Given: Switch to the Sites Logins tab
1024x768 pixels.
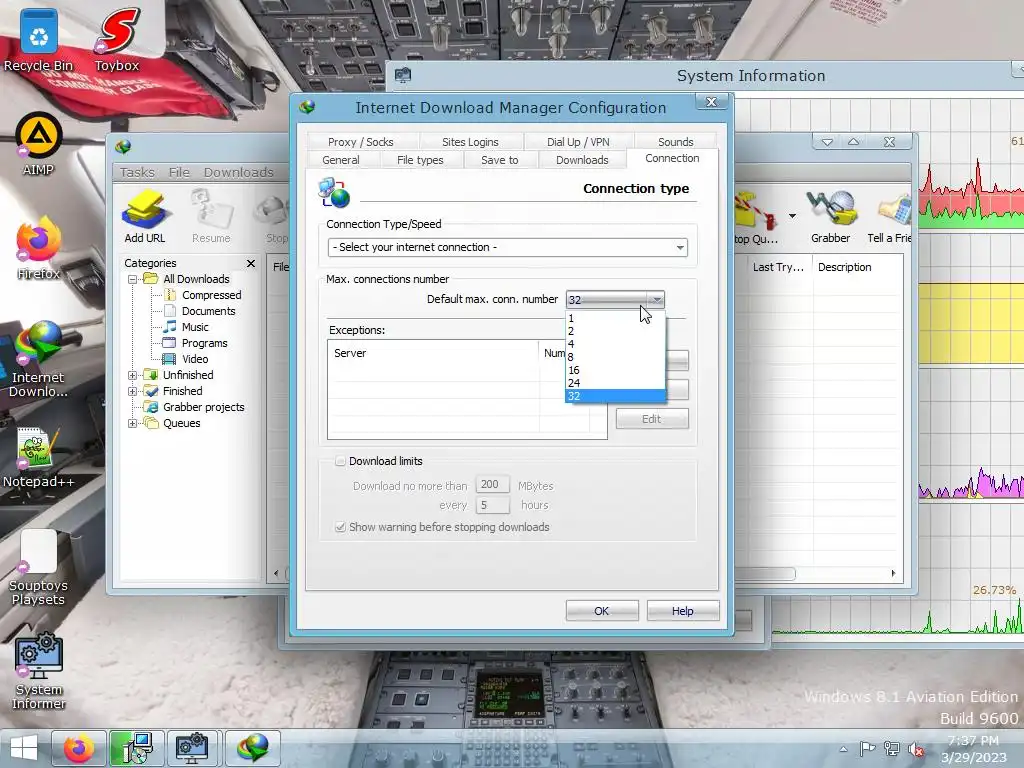Looking at the screenshot, I should click(470, 142).
